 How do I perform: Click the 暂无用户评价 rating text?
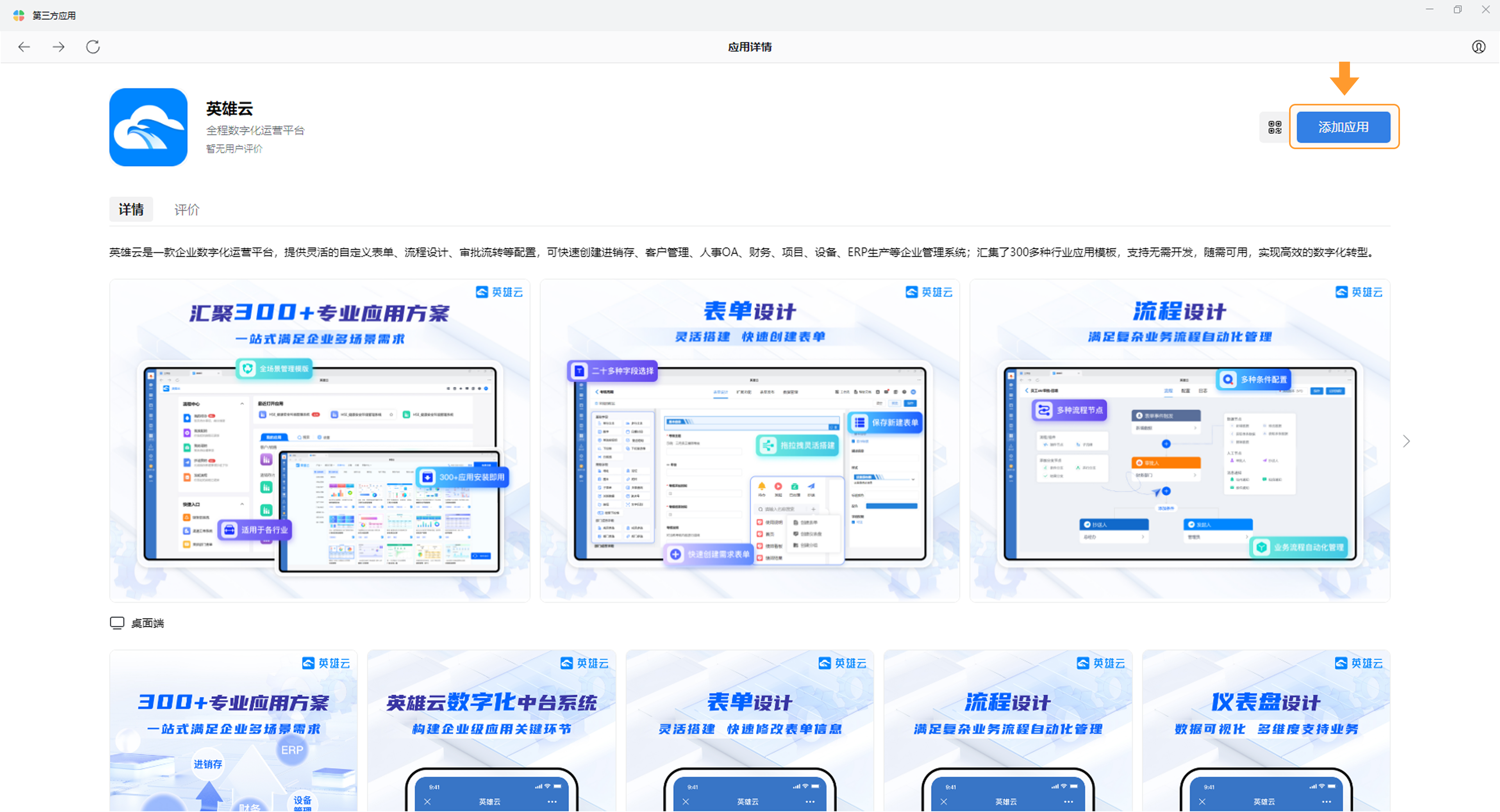tap(234, 149)
